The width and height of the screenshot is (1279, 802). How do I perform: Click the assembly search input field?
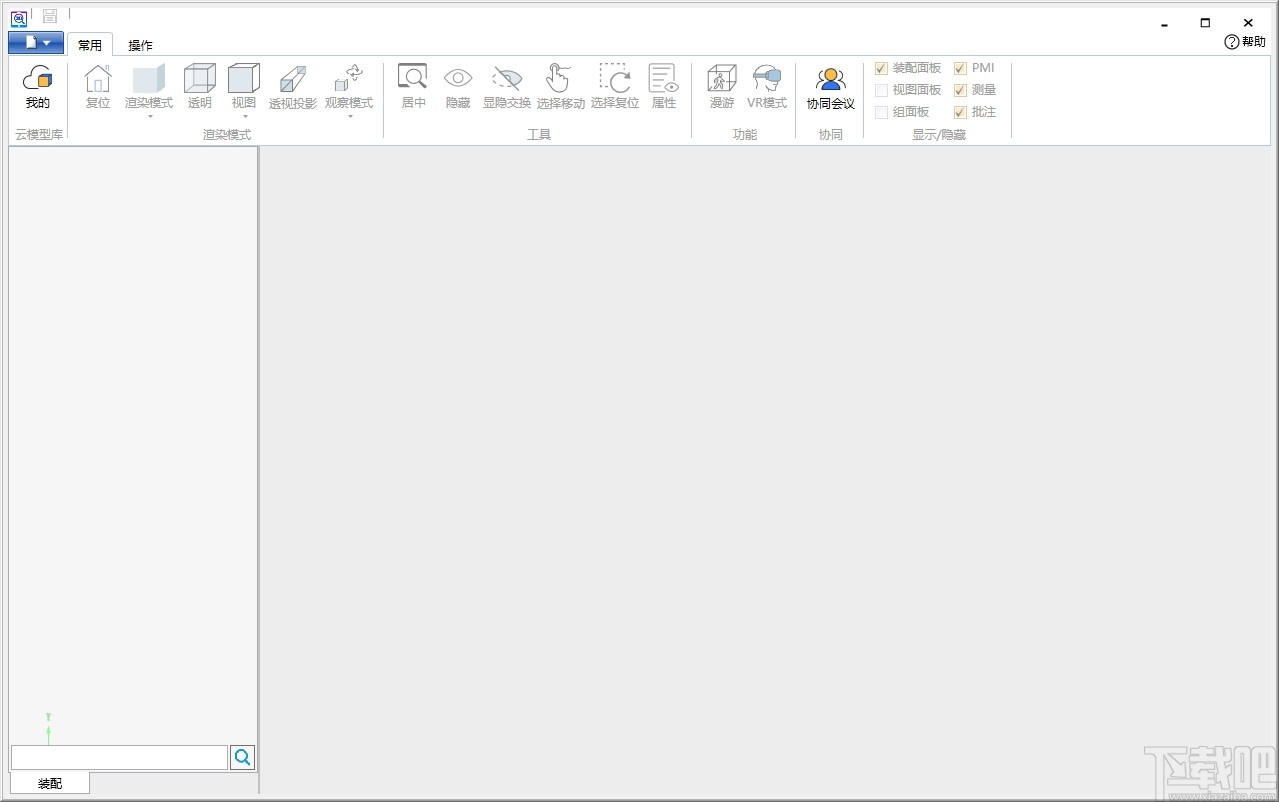(x=119, y=758)
